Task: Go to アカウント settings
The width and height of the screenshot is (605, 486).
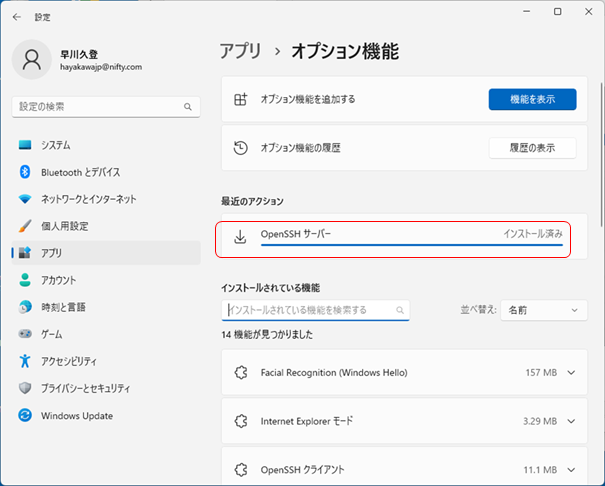Action: [58, 280]
